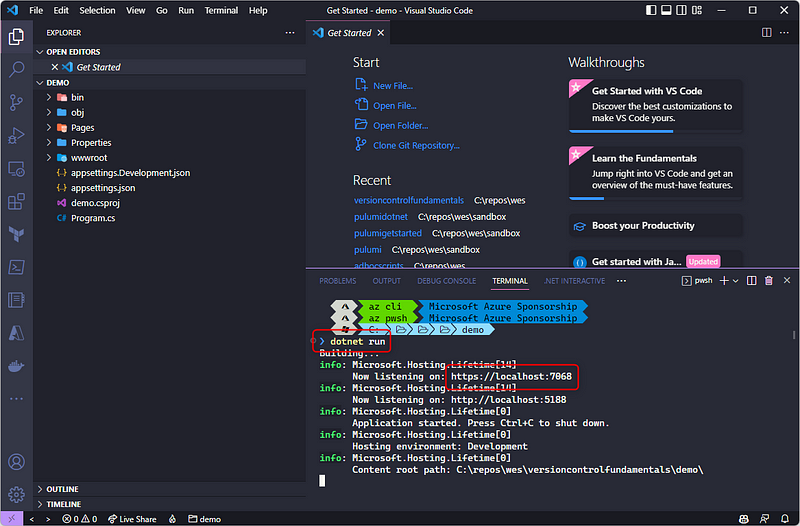Open Program.cs file in explorer
The height and width of the screenshot is (526, 800).
click(x=93, y=217)
